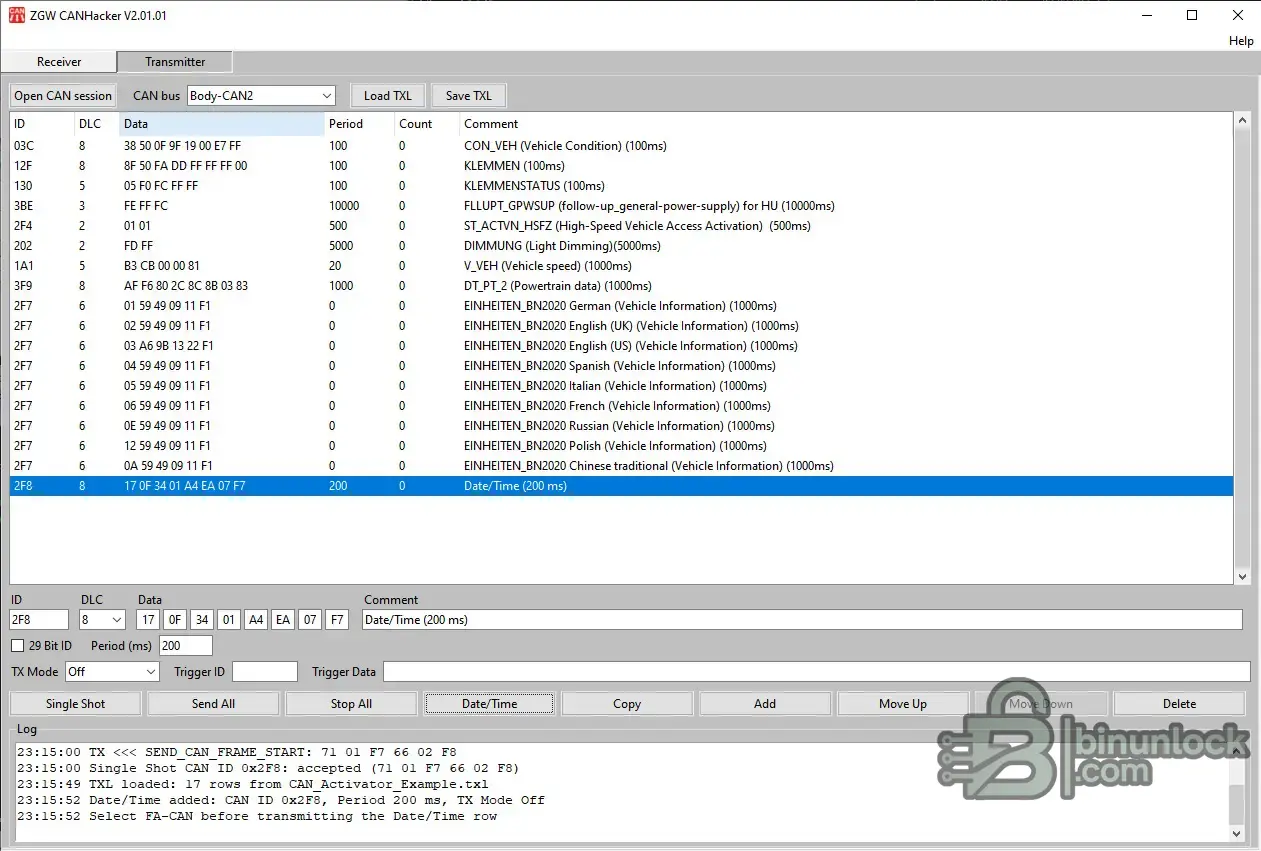Screen dimensions: 1261x851
Task: Click the ID input field showing 2F8
Action: click(x=39, y=620)
